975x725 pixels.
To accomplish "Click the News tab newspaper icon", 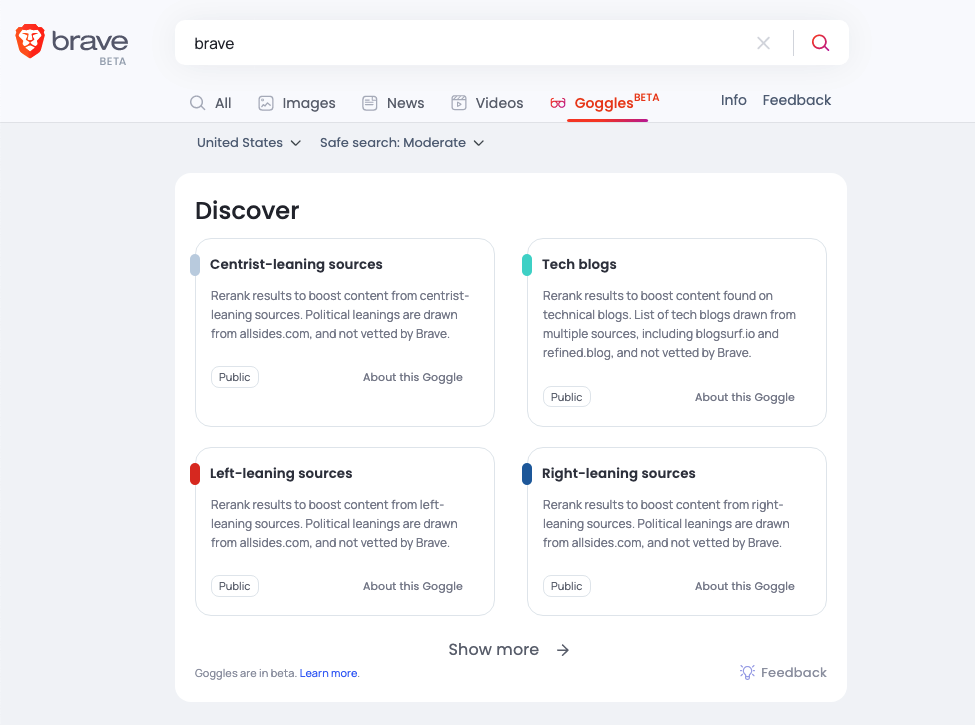I will point(370,103).
